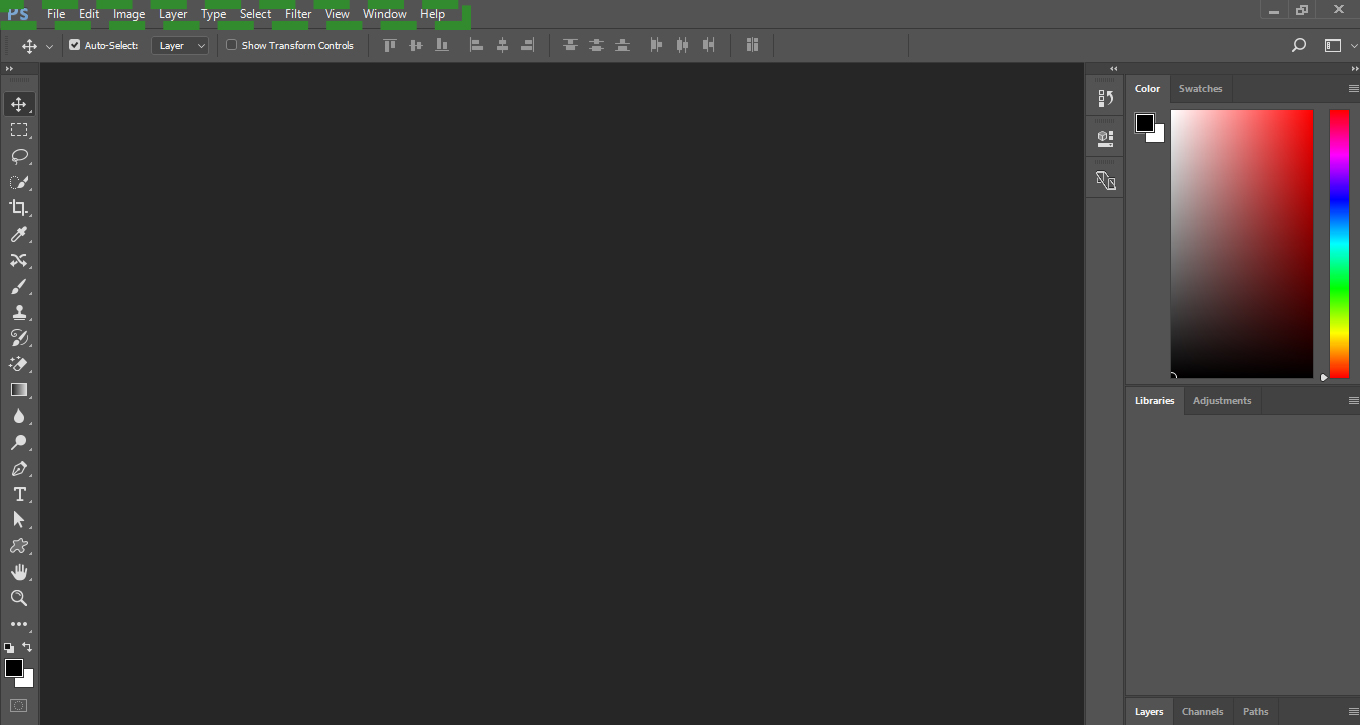Open the Color panel options menu
This screenshot has height=725, width=1360.
(x=1353, y=89)
